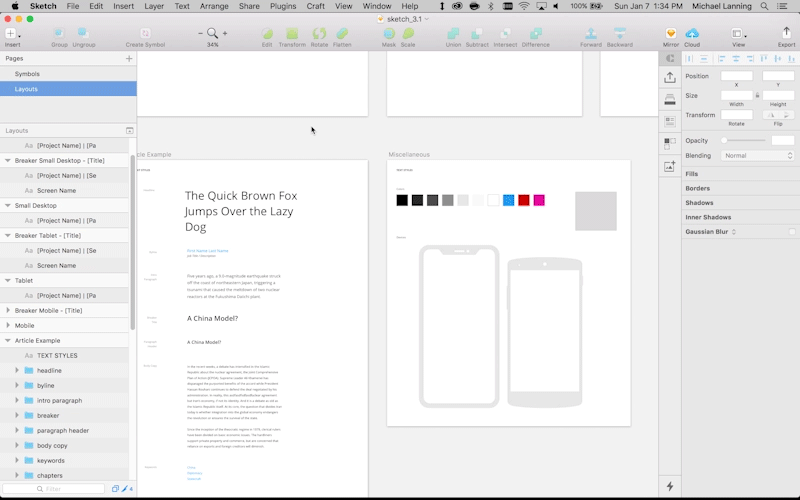Viewport: 800px width, 500px height.
Task: Click the Flatten tool icon
Action: (x=342, y=34)
